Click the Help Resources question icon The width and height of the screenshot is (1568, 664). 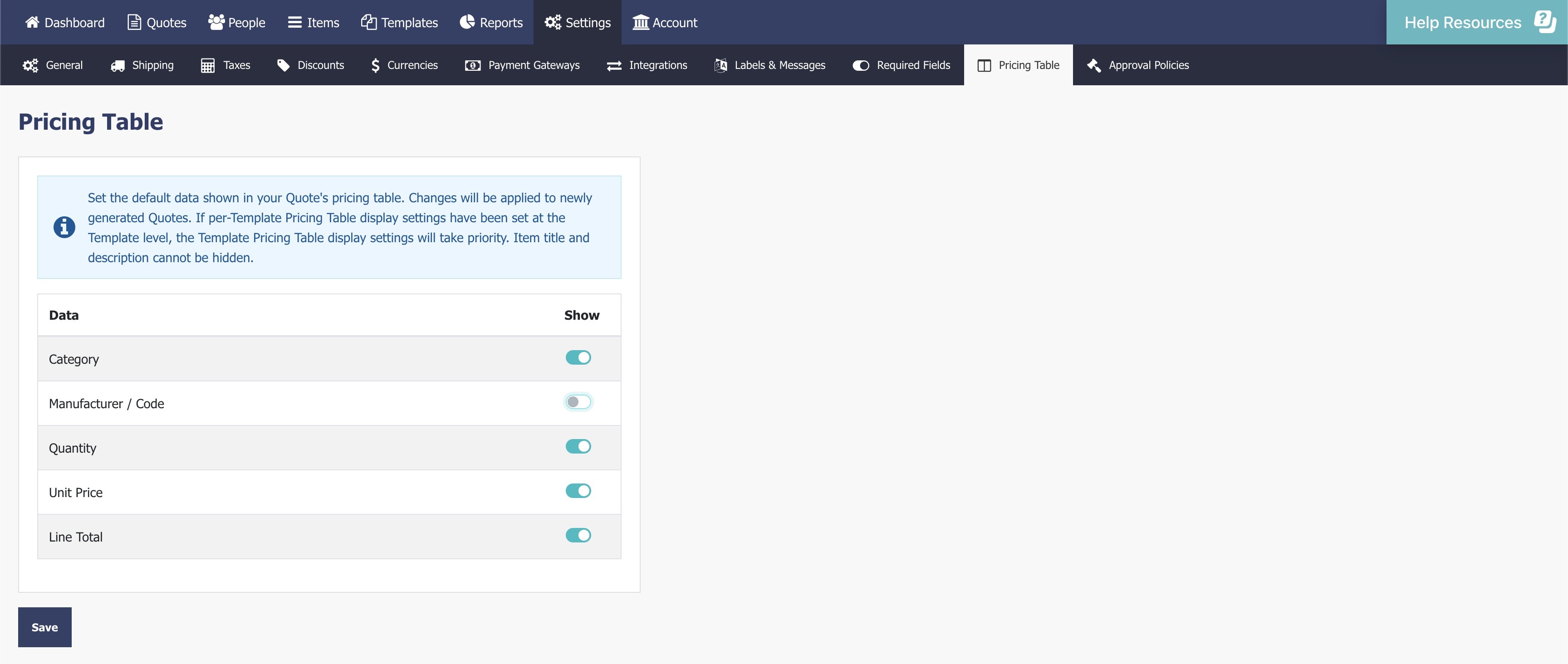click(1544, 22)
